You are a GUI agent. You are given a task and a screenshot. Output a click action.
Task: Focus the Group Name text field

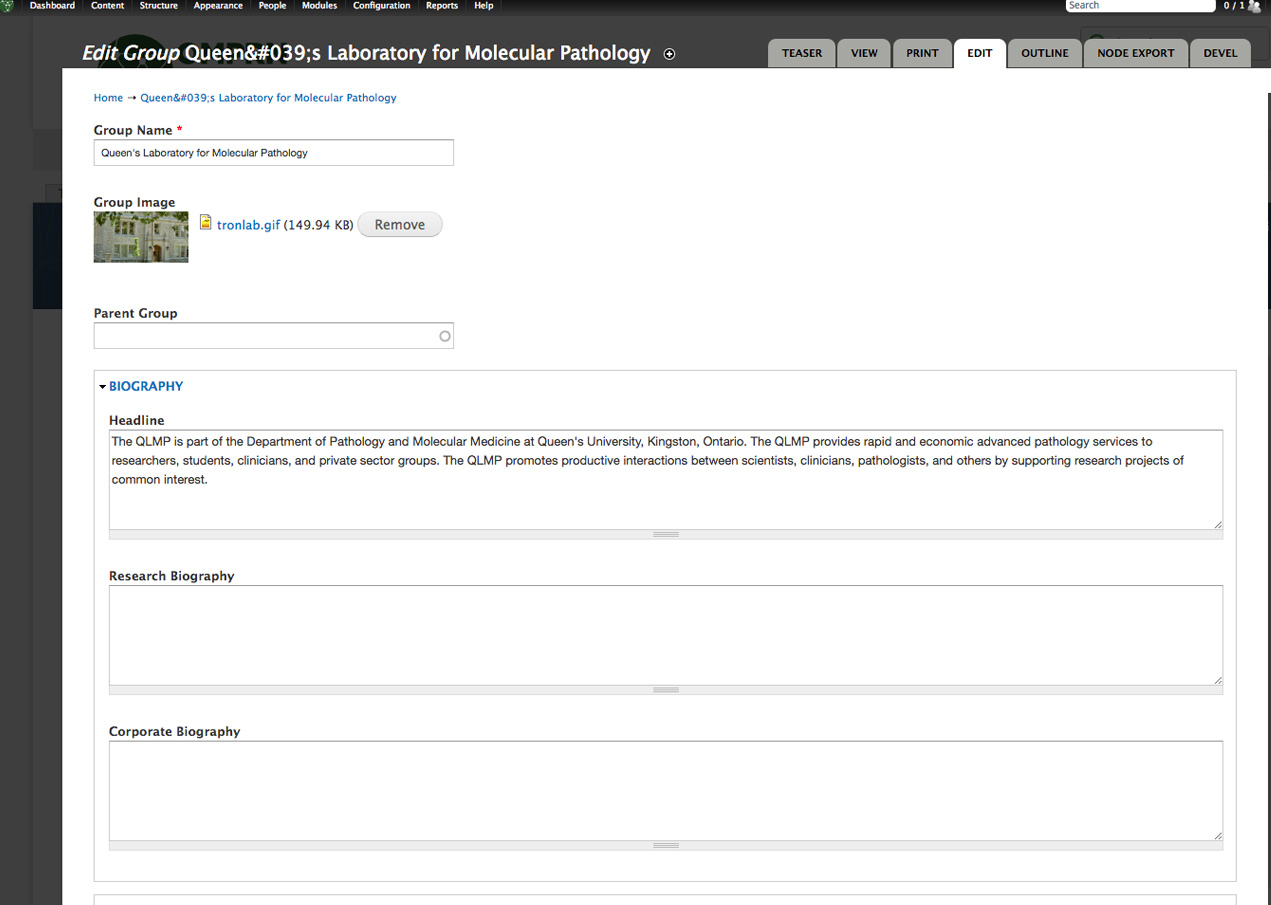[x=273, y=153]
